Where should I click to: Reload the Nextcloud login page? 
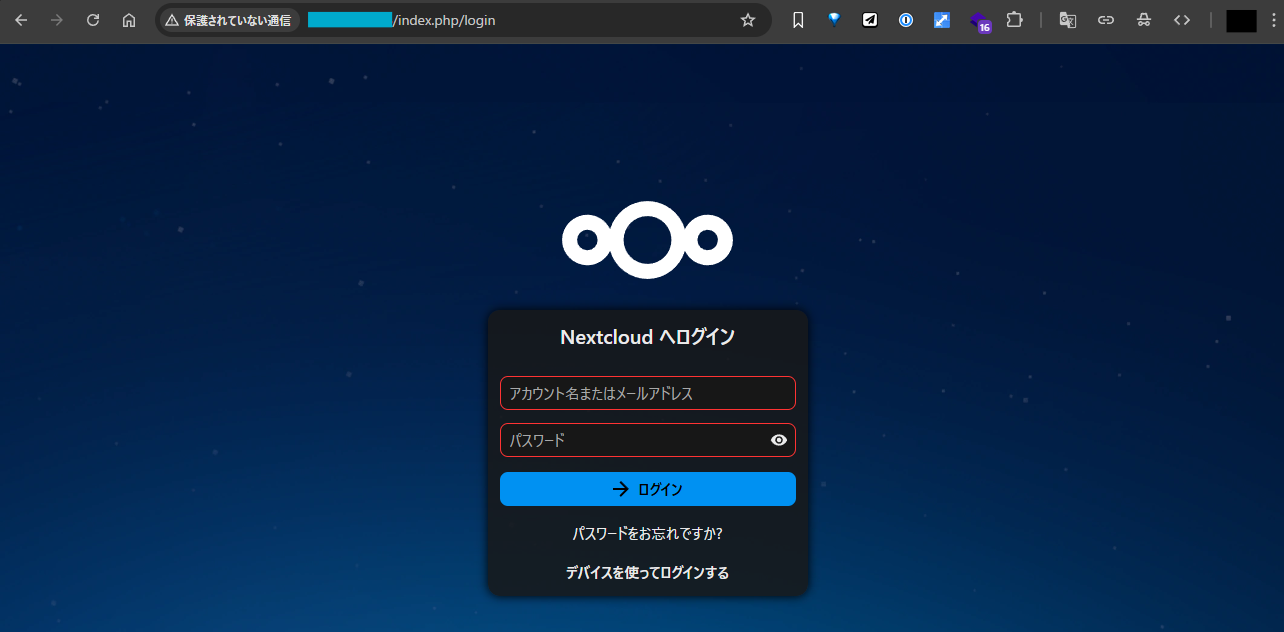pyautogui.click(x=93, y=20)
